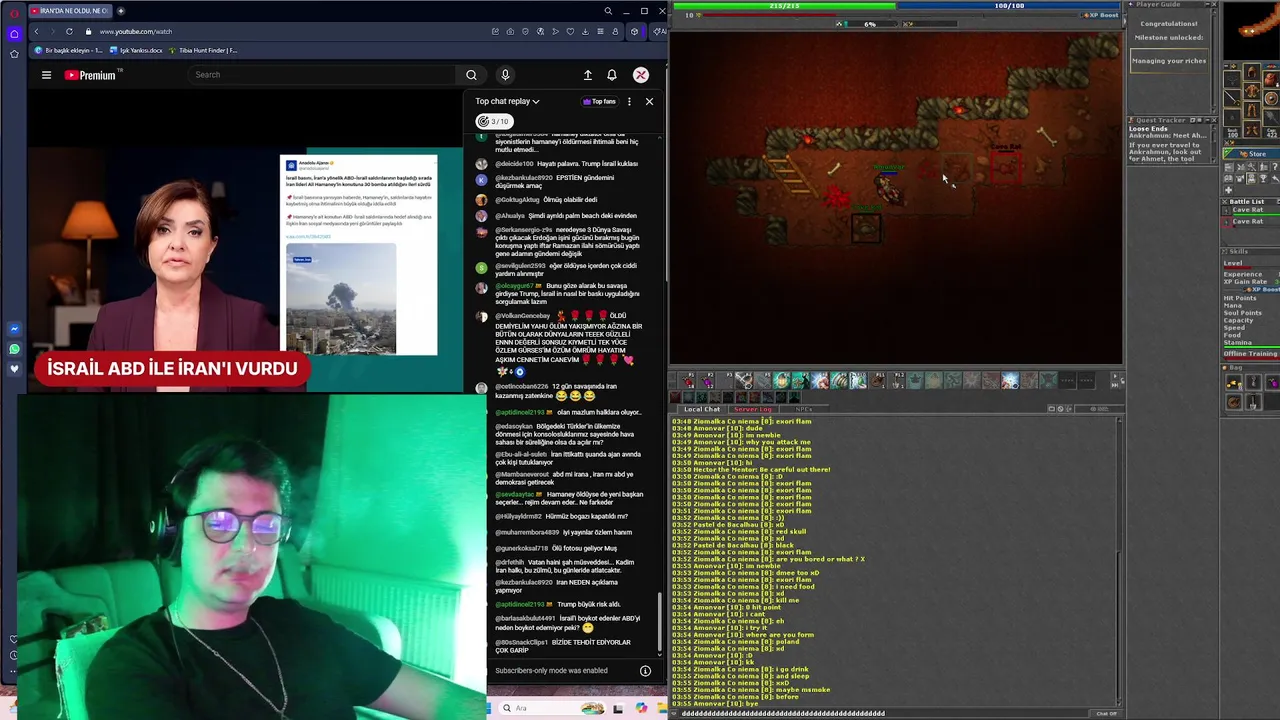
Task: Reload the browser page
Action: [x=69, y=31]
